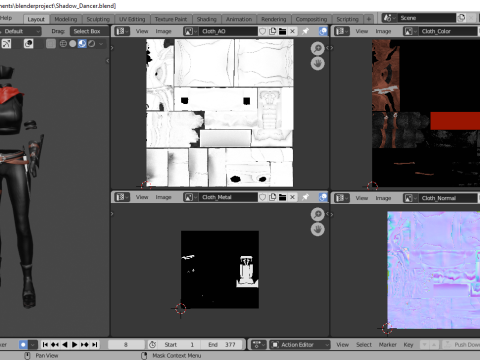Click the zoom gizmo in the Cloth_AO editor
This screenshot has height=360, width=480.
click(x=318, y=48)
